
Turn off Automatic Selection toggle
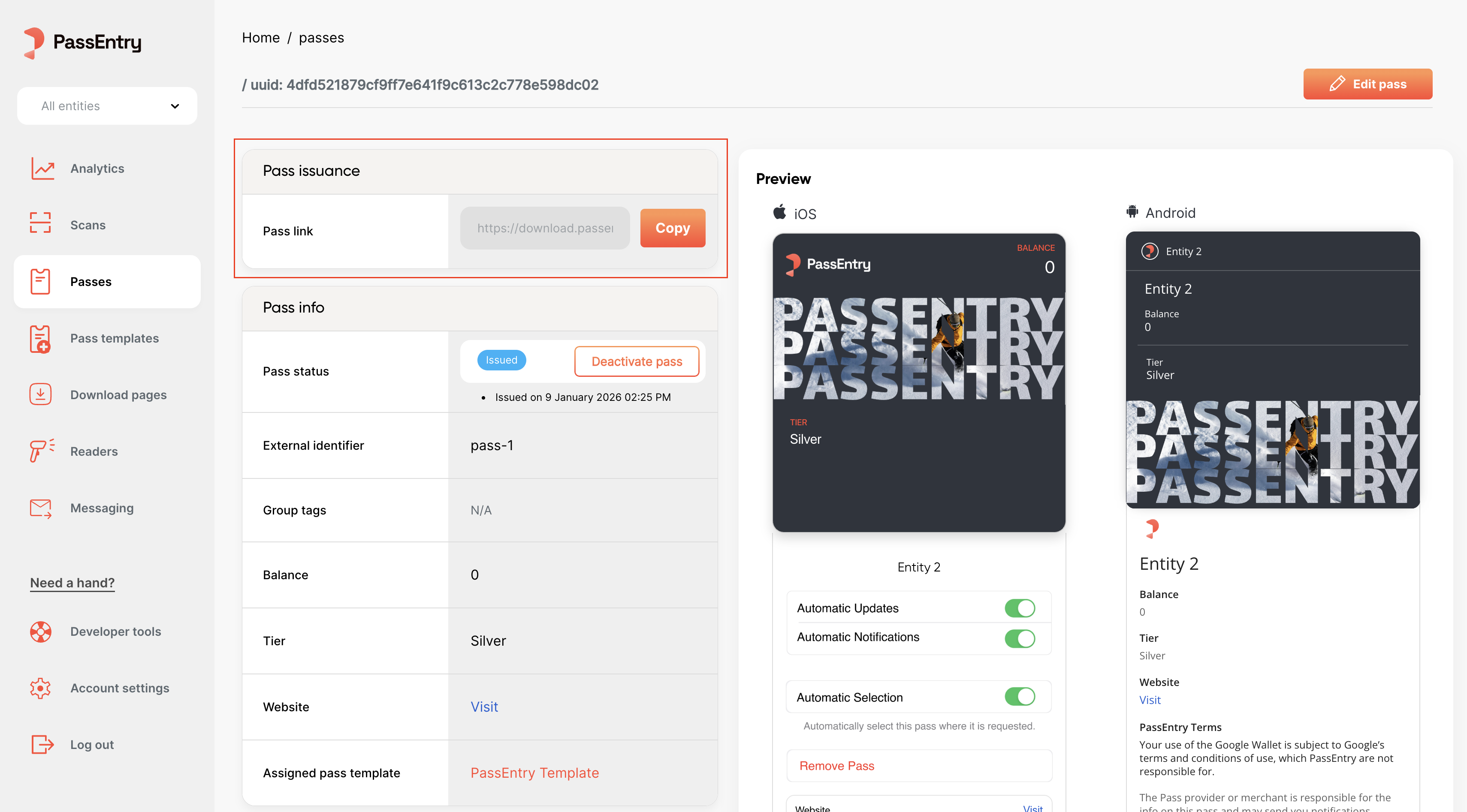click(x=1019, y=697)
